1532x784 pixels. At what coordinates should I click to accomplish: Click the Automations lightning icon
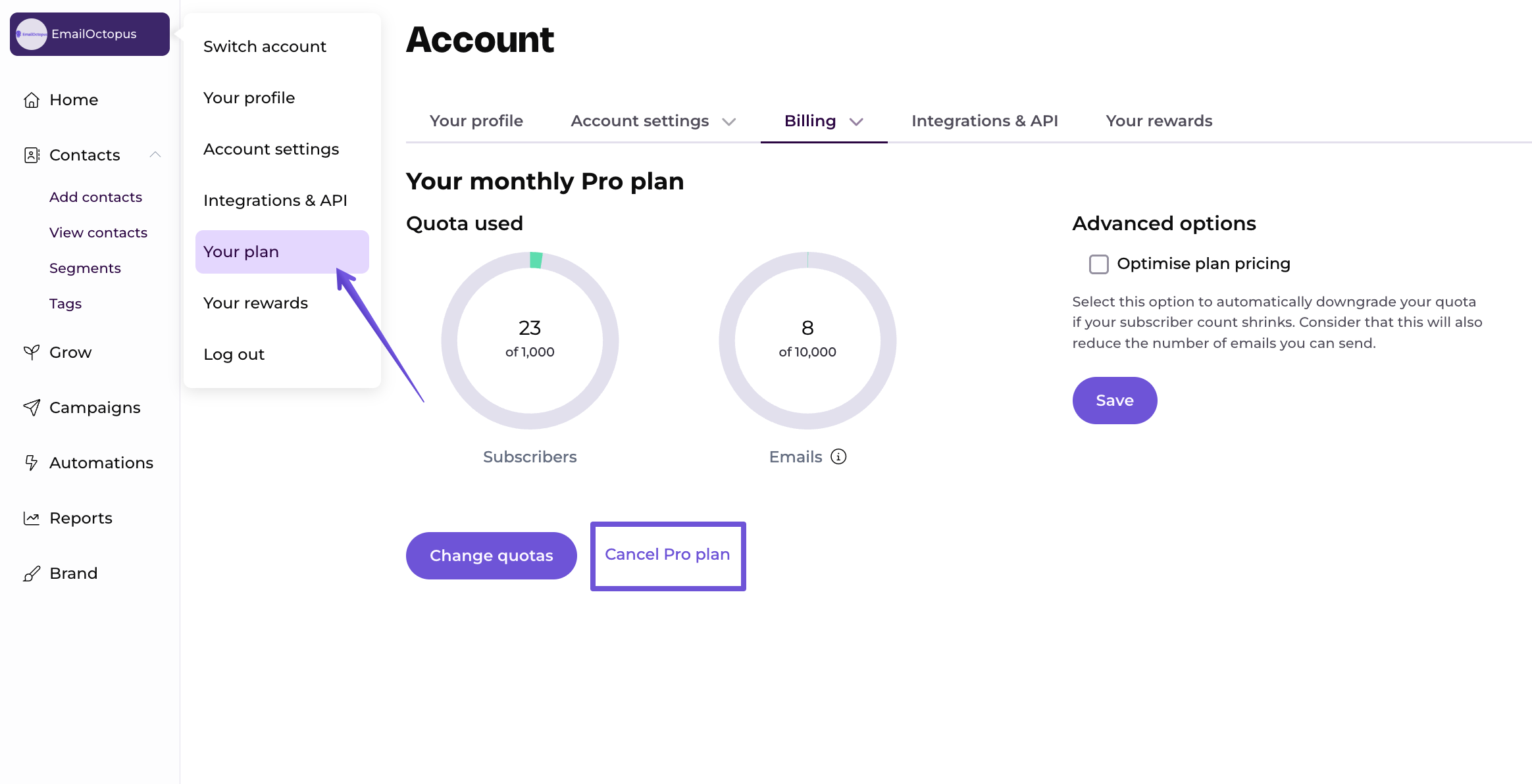(31, 462)
